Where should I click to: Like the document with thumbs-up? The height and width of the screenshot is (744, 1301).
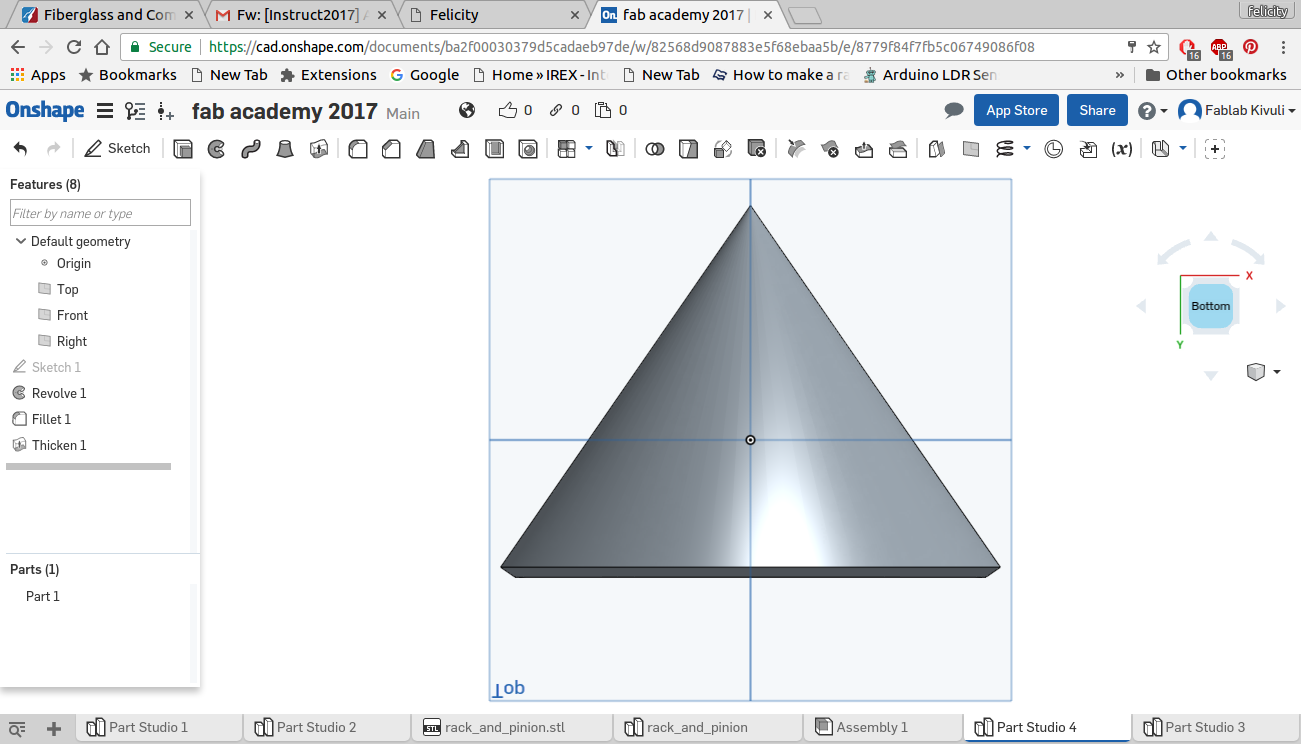pos(508,110)
